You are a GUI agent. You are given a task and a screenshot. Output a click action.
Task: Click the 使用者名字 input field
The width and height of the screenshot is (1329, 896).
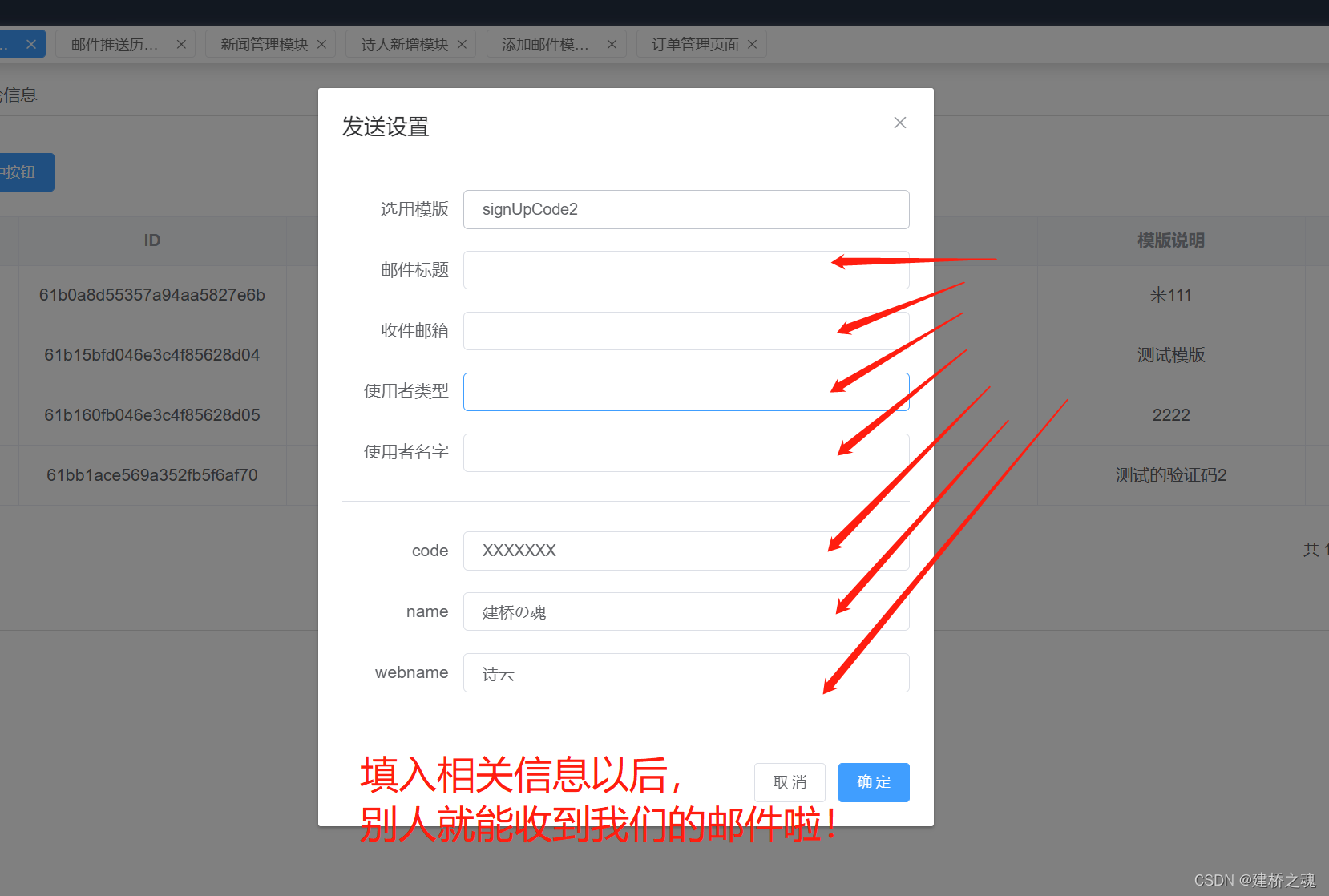[x=686, y=453]
